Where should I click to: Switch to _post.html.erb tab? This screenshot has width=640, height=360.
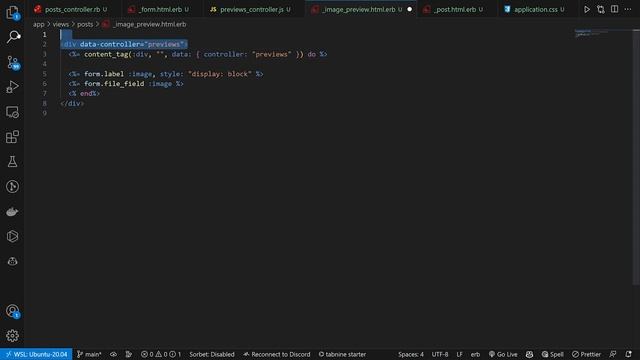[x=454, y=9]
